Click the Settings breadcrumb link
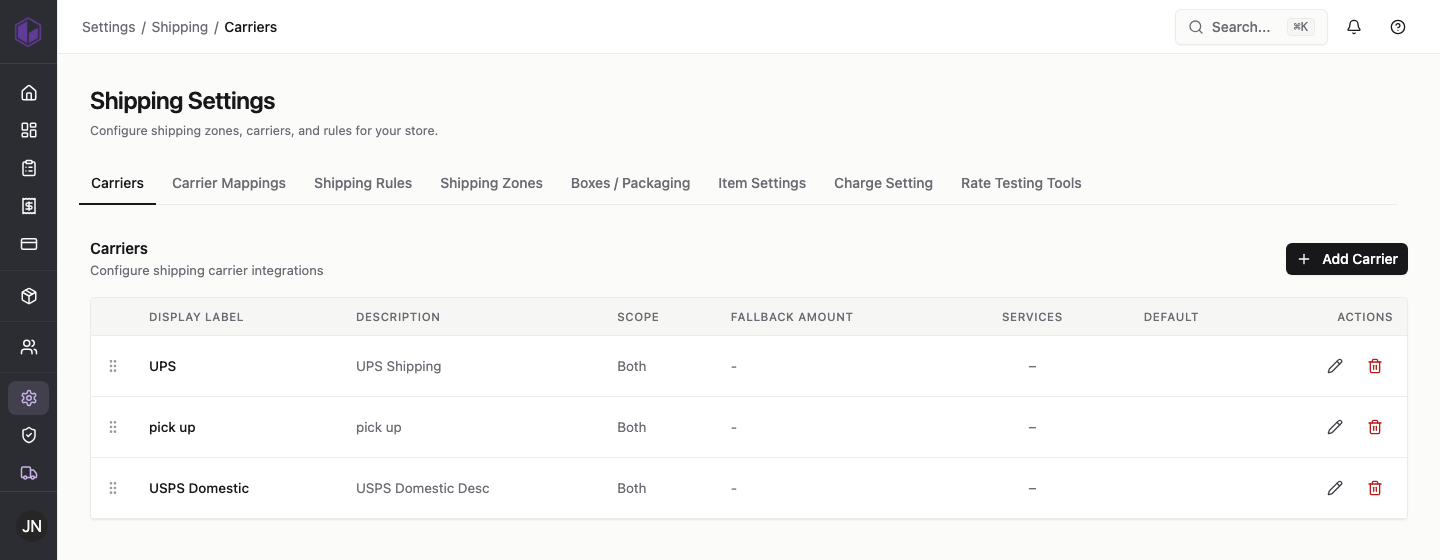The width and height of the screenshot is (1440, 560). pos(108,27)
